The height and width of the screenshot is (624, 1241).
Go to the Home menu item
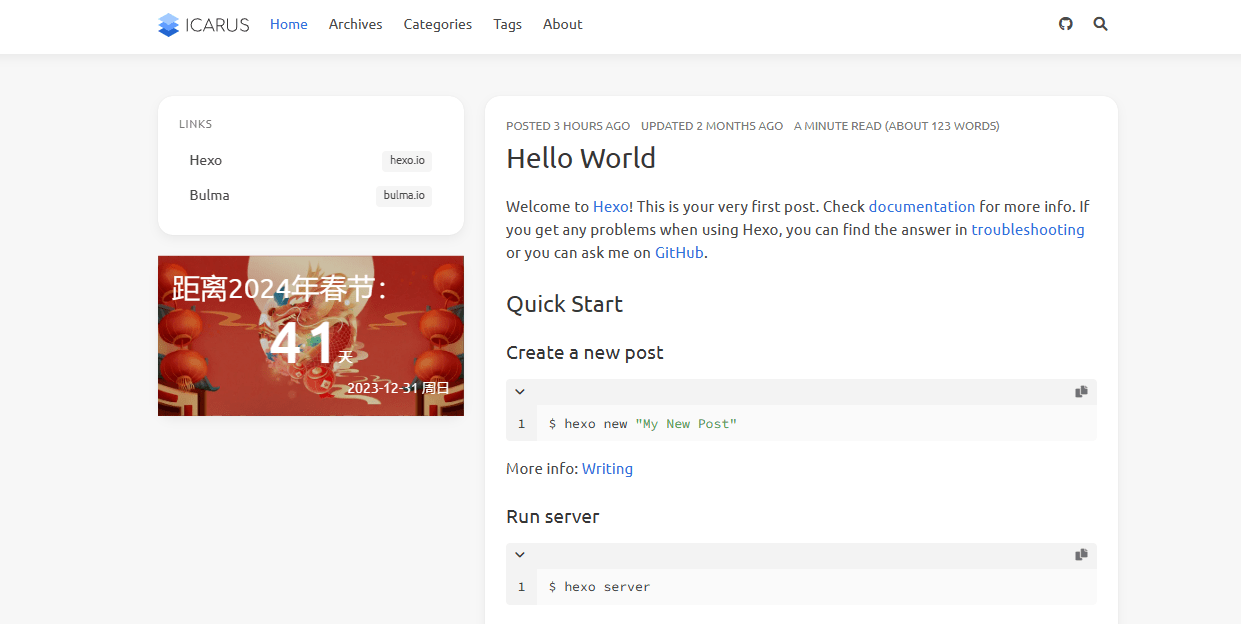click(289, 24)
